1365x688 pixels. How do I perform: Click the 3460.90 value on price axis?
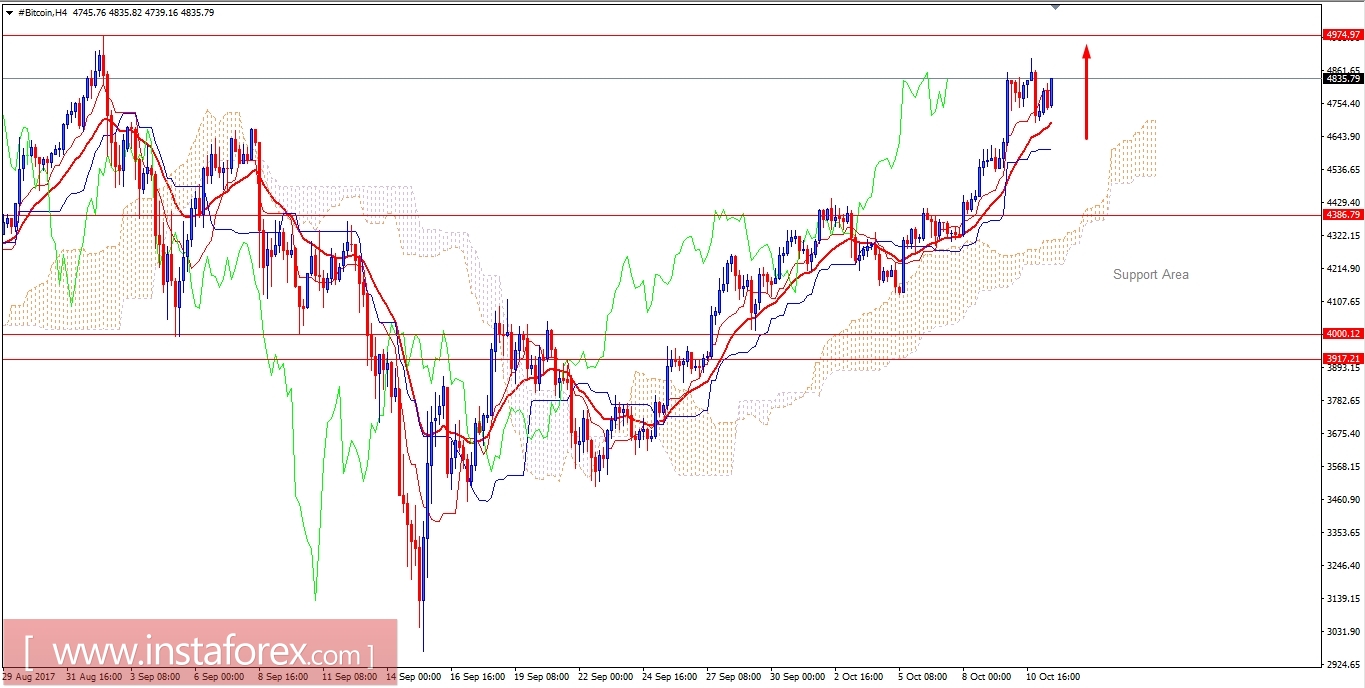coord(1342,500)
